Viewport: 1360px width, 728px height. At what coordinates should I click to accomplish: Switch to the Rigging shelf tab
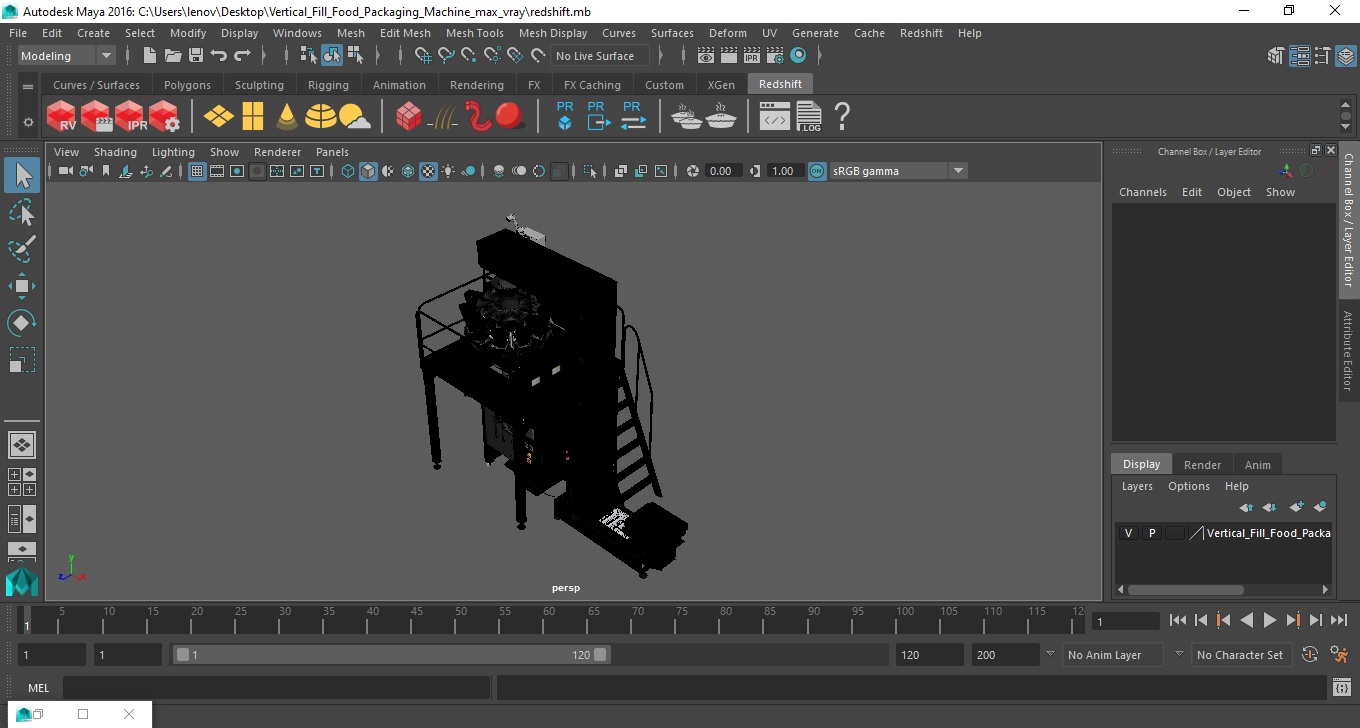[x=328, y=85]
